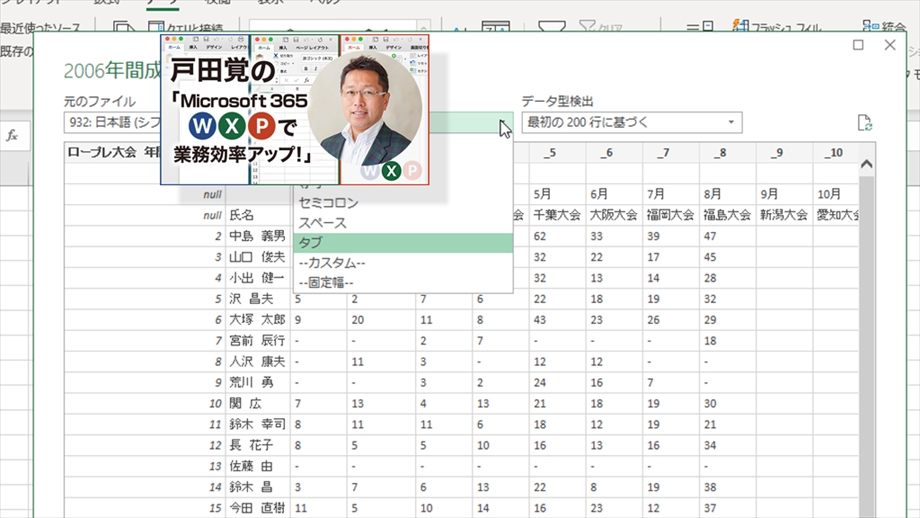Select column header _8
The width and height of the screenshot is (920, 518).
[x=728, y=153]
